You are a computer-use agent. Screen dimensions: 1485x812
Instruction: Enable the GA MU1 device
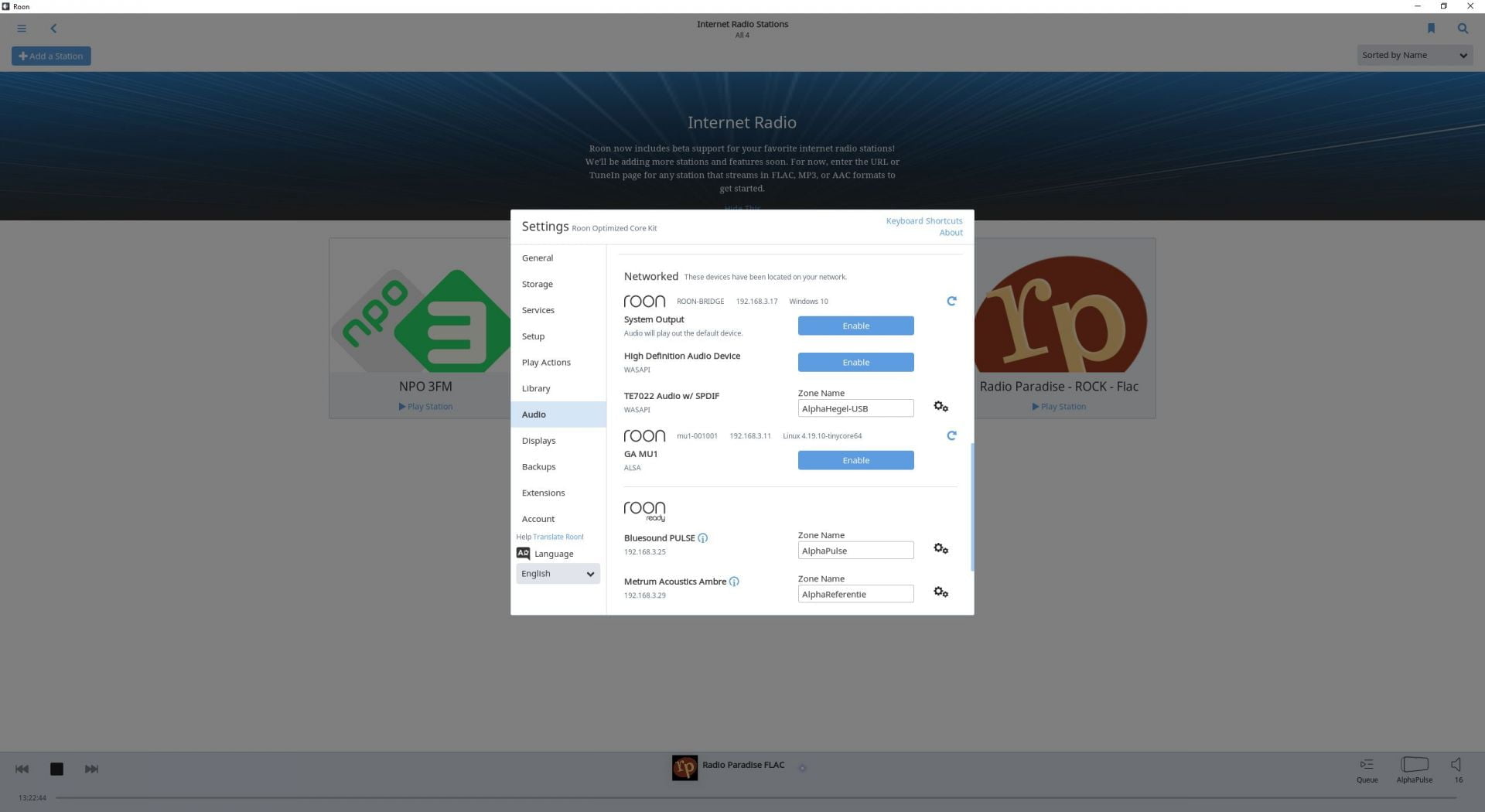coord(855,460)
